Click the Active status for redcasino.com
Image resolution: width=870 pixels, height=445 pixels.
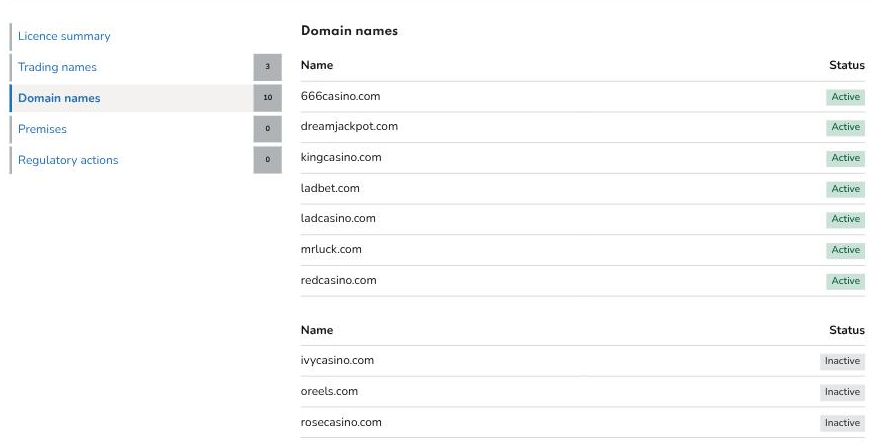(846, 281)
